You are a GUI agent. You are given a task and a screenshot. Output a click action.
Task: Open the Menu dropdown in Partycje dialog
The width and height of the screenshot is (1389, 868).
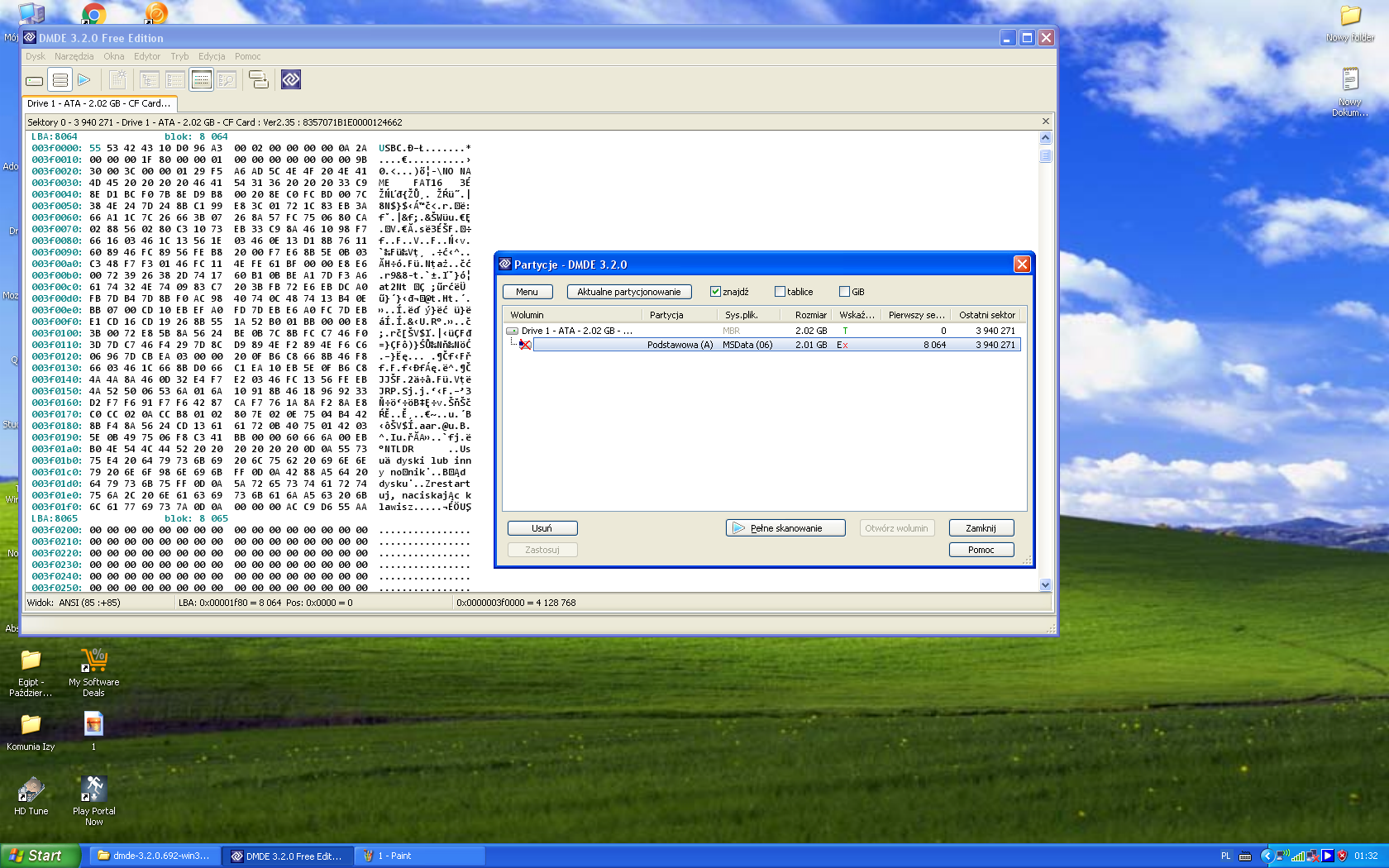[x=527, y=292]
